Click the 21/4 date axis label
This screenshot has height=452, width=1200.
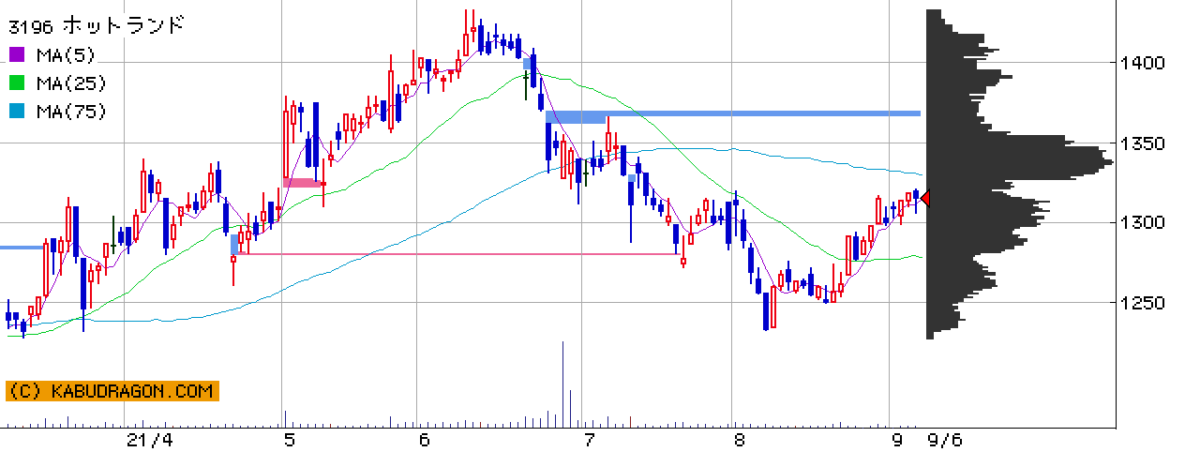150,439
